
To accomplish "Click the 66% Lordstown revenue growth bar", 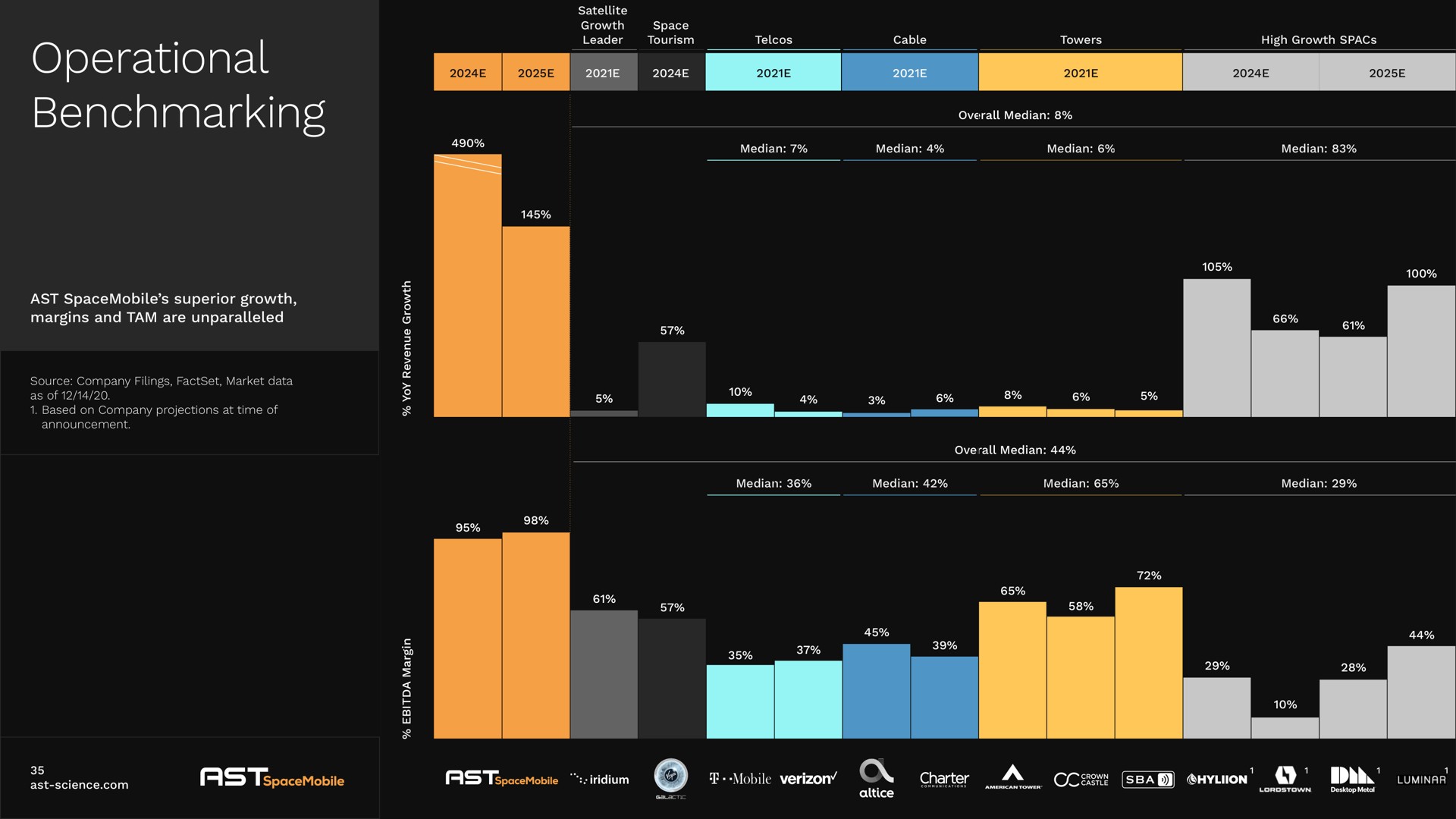I will [x=1285, y=374].
